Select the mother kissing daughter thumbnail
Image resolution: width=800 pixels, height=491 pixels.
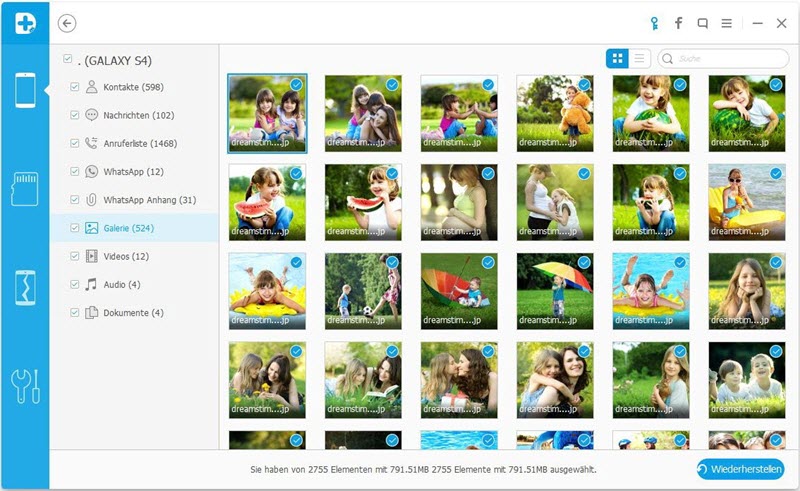pyautogui.click(x=459, y=380)
